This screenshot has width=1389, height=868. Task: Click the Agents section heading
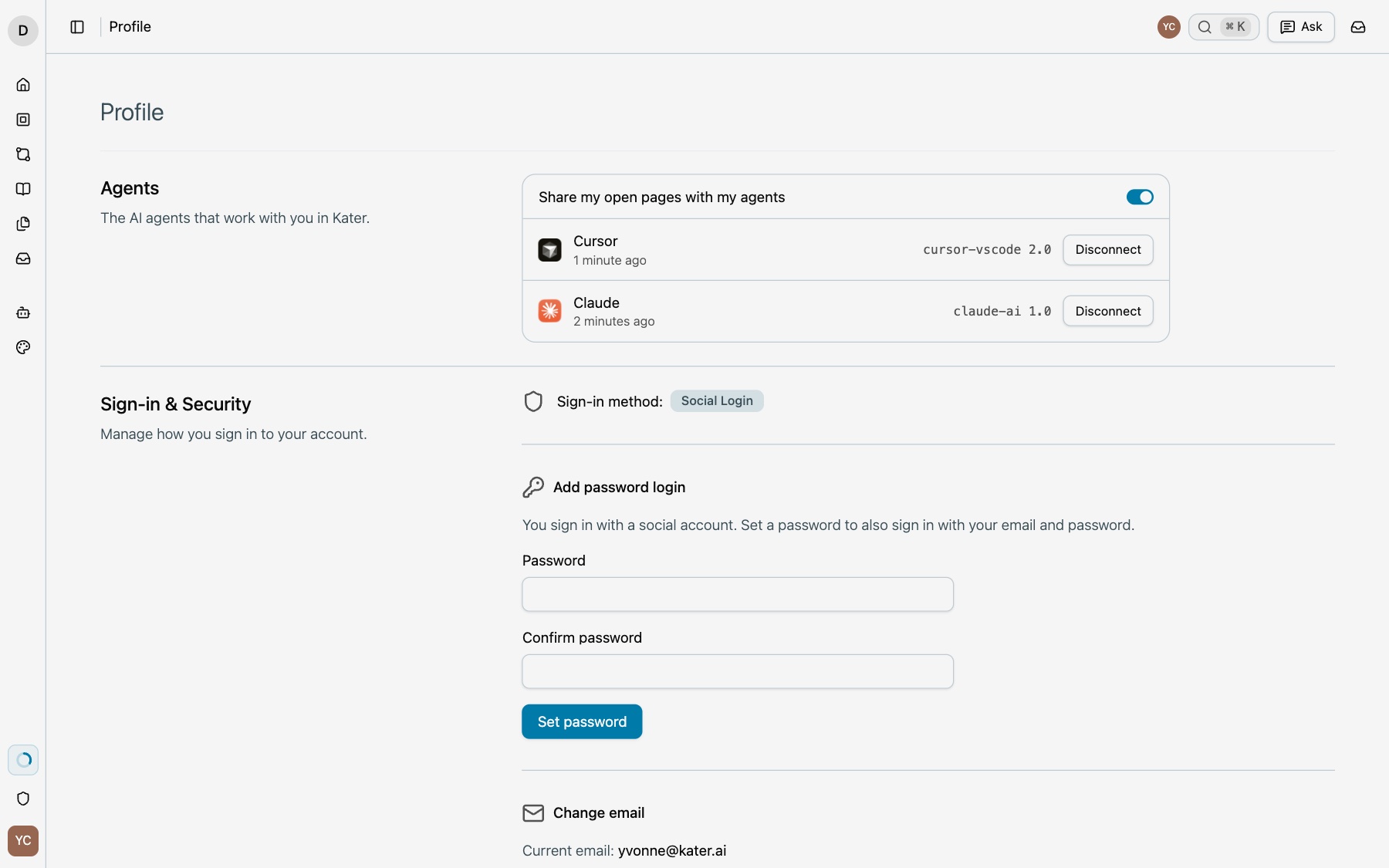tap(130, 188)
